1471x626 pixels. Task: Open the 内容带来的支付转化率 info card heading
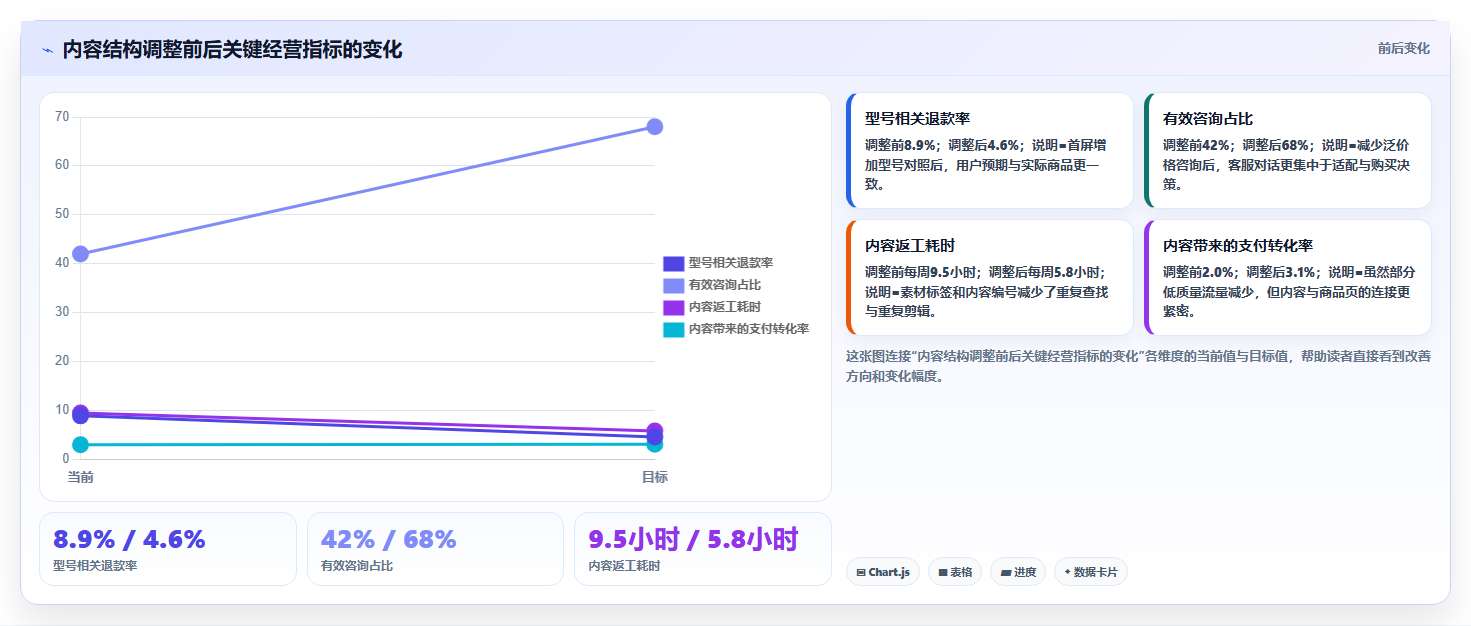[x=1238, y=245]
